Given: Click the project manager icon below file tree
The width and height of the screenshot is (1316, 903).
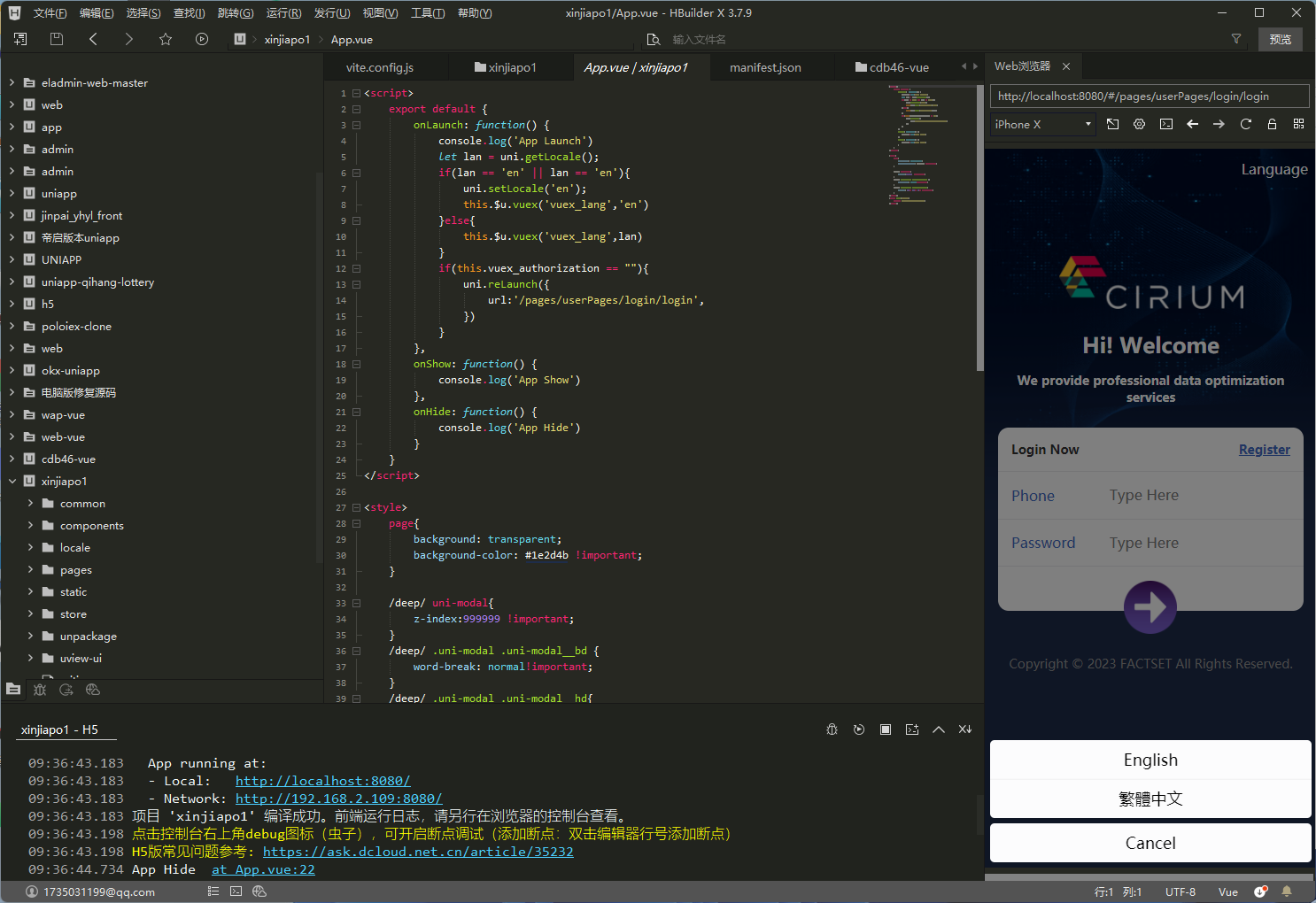Looking at the screenshot, I should pyautogui.click(x=13, y=689).
